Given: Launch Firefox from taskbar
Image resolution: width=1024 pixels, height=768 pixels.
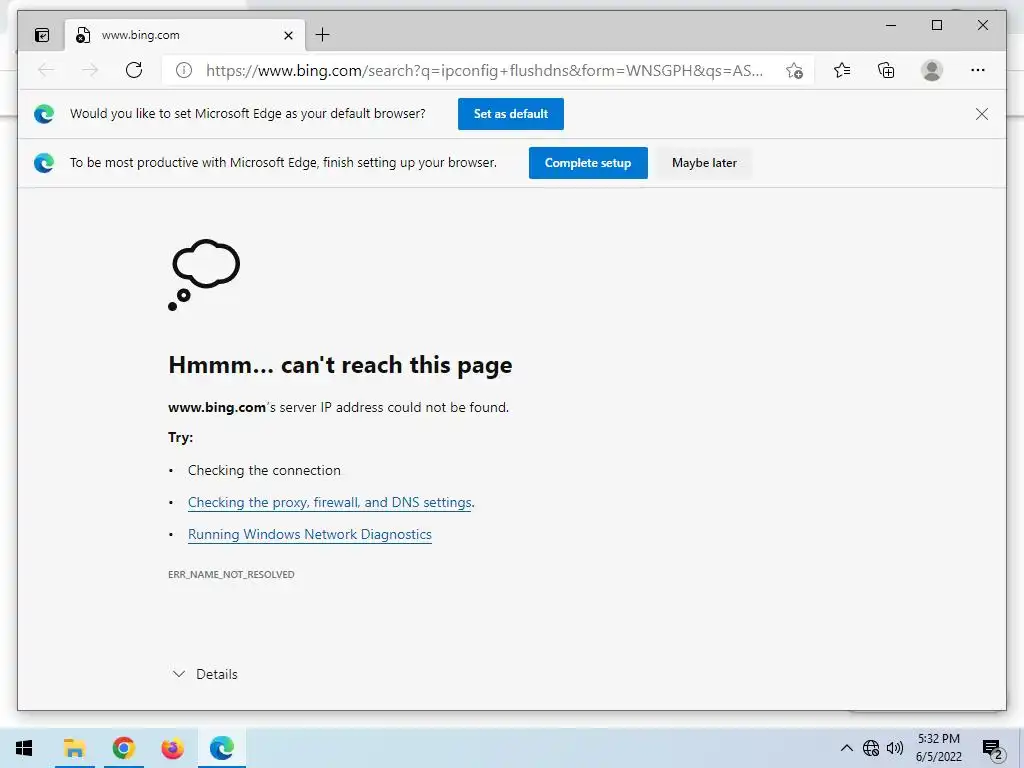Looking at the screenshot, I should click(172, 748).
